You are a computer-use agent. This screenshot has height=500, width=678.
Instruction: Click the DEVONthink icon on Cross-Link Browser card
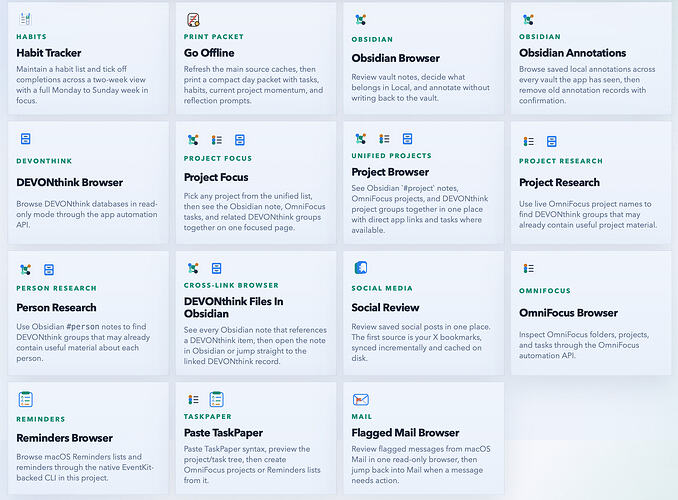[217, 268]
